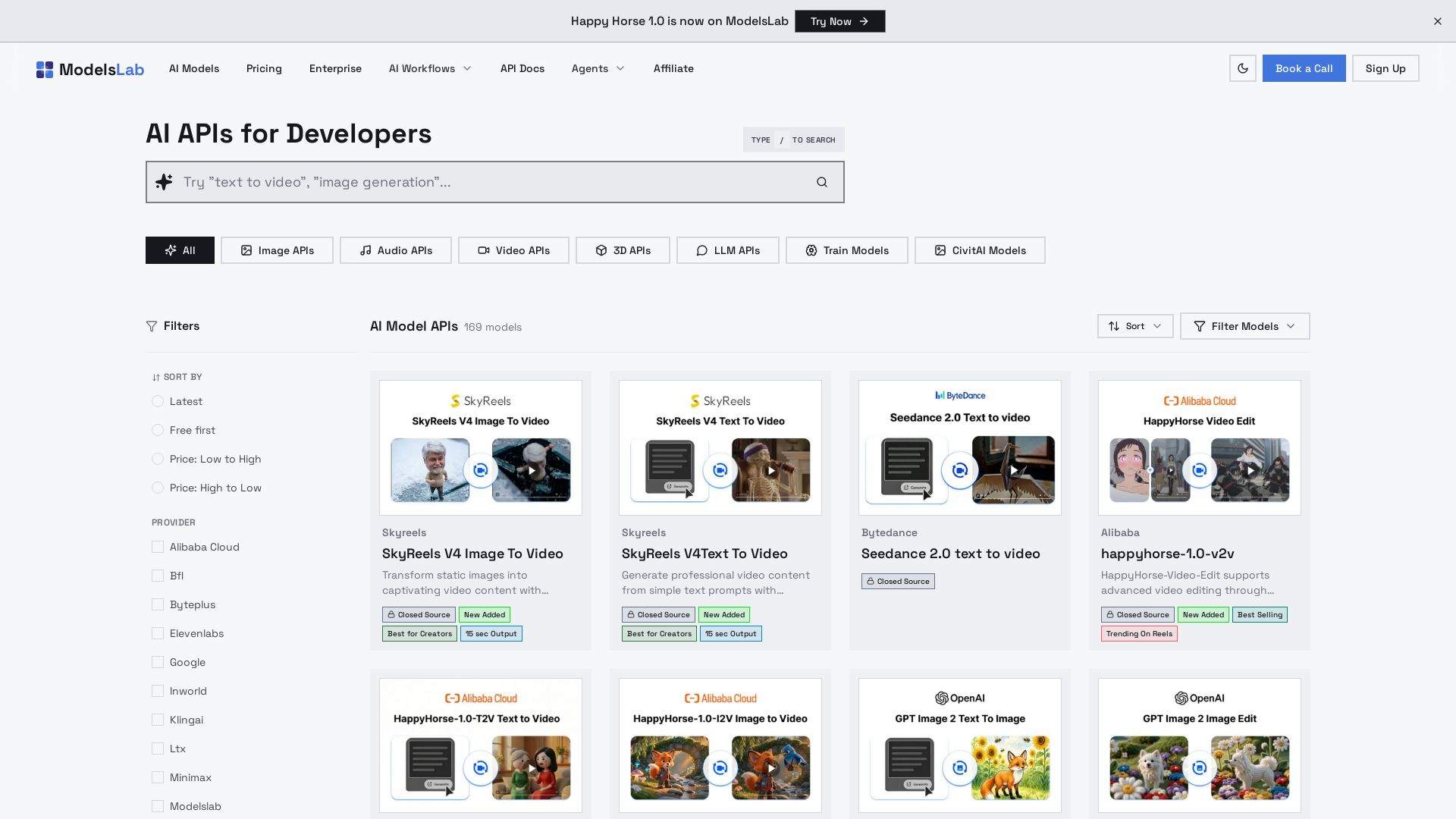Switch to Image APIs tab
Viewport: 1456px width, 819px height.
coord(277,250)
